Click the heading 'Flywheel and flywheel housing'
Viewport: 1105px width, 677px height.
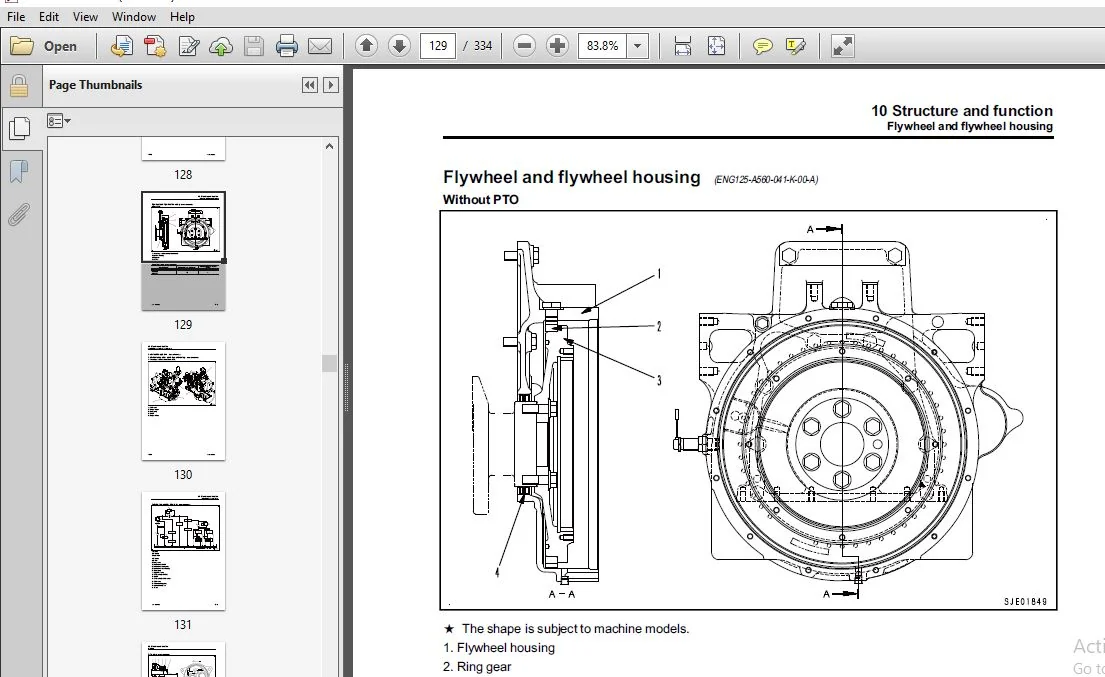click(572, 177)
